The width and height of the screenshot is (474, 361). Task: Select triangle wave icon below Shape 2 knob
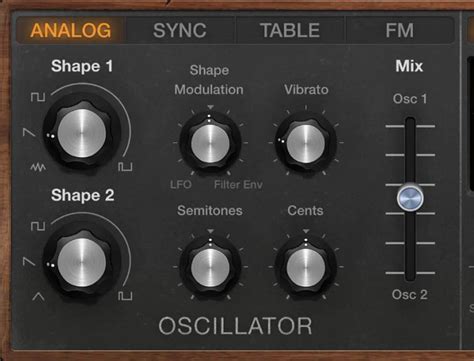pos(38,296)
